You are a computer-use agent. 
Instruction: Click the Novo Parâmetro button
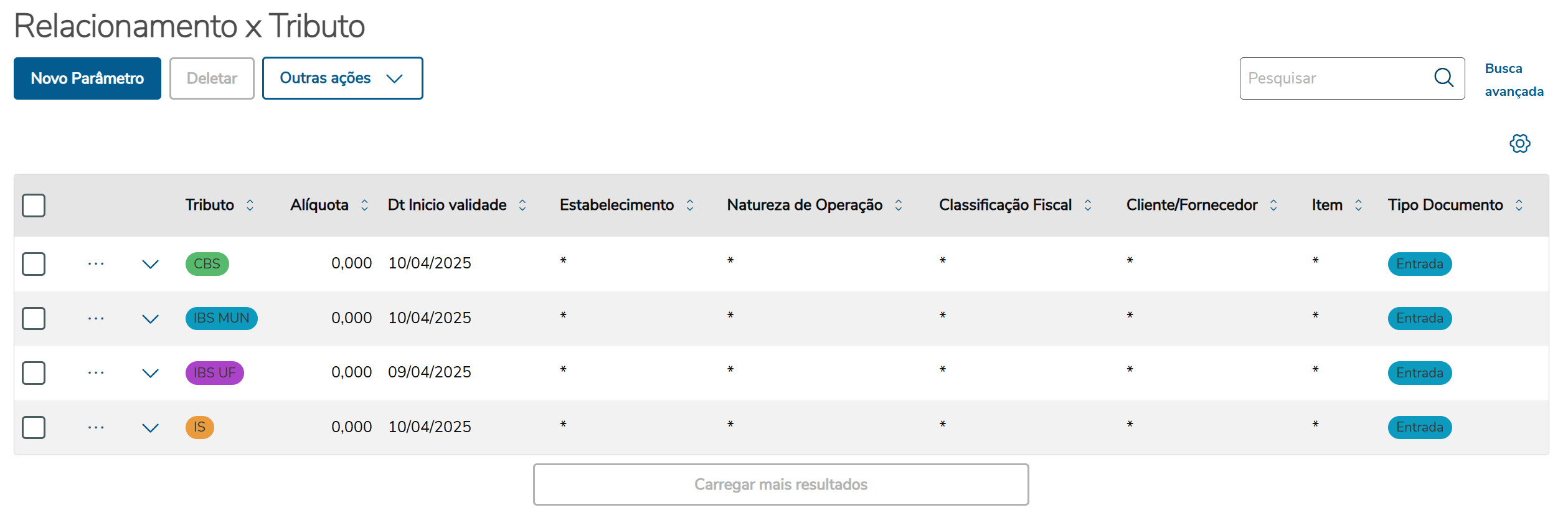87,78
